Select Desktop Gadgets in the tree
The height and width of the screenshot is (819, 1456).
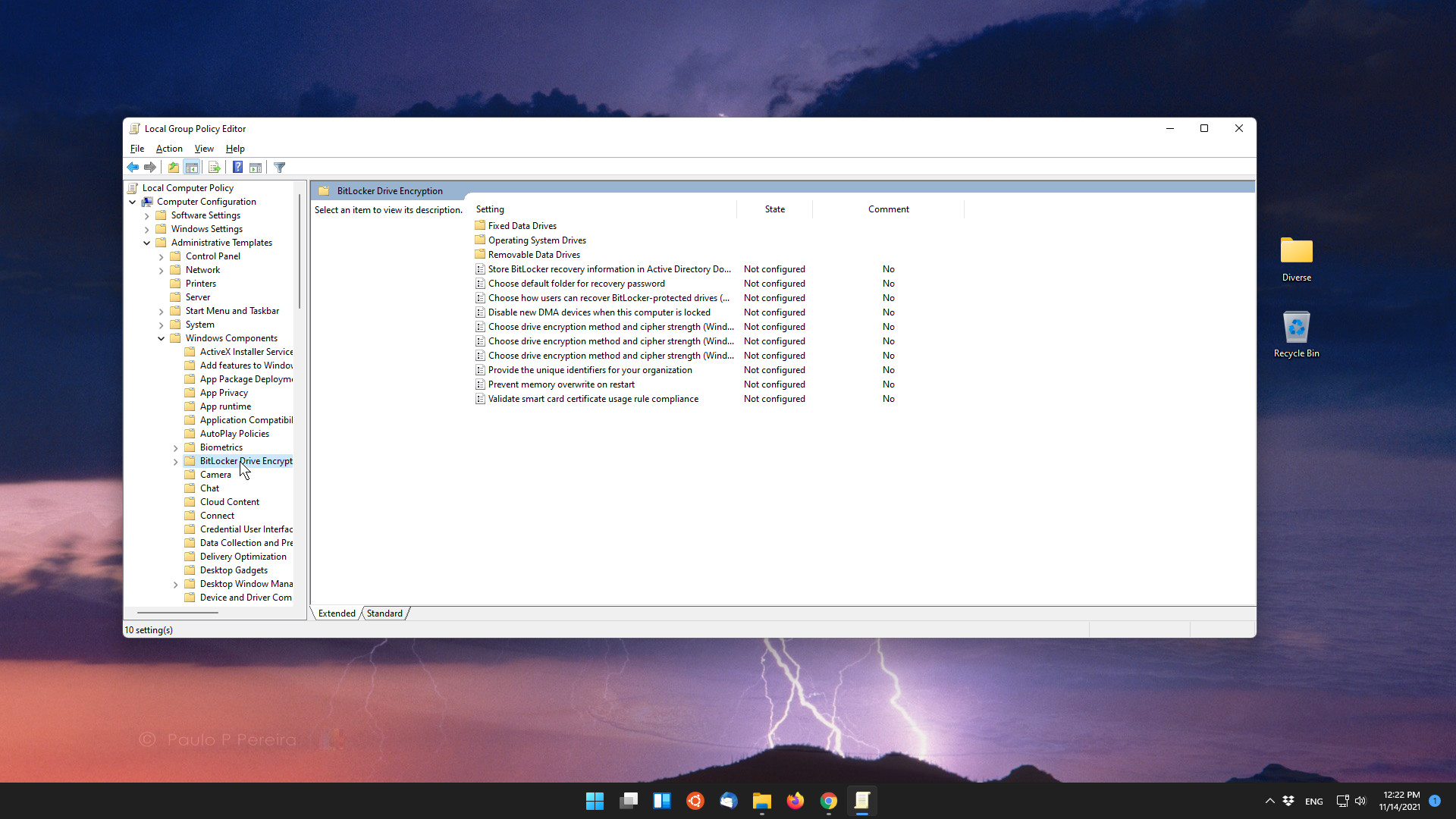pyautogui.click(x=234, y=570)
